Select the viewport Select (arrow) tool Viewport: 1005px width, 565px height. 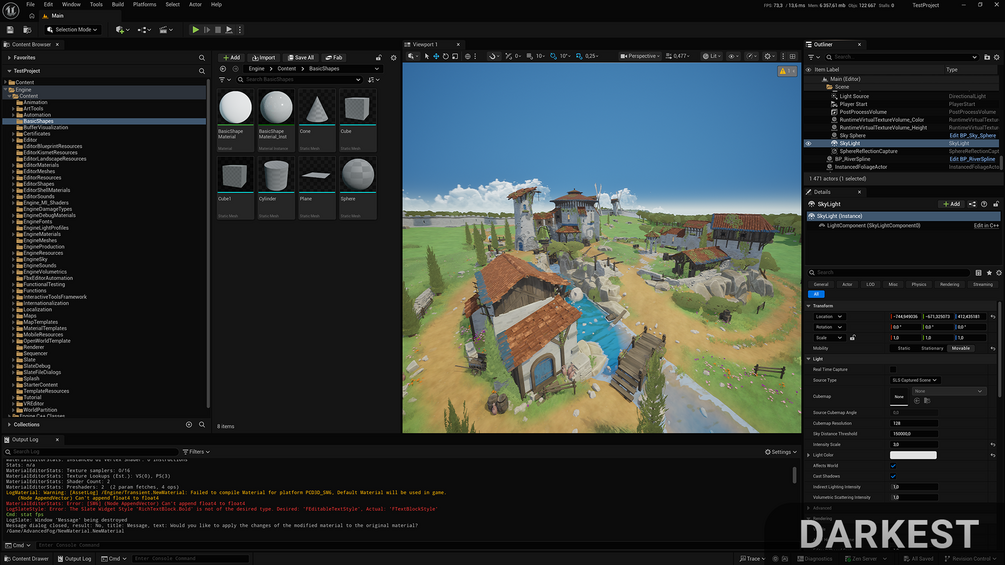(x=427, y=56)
